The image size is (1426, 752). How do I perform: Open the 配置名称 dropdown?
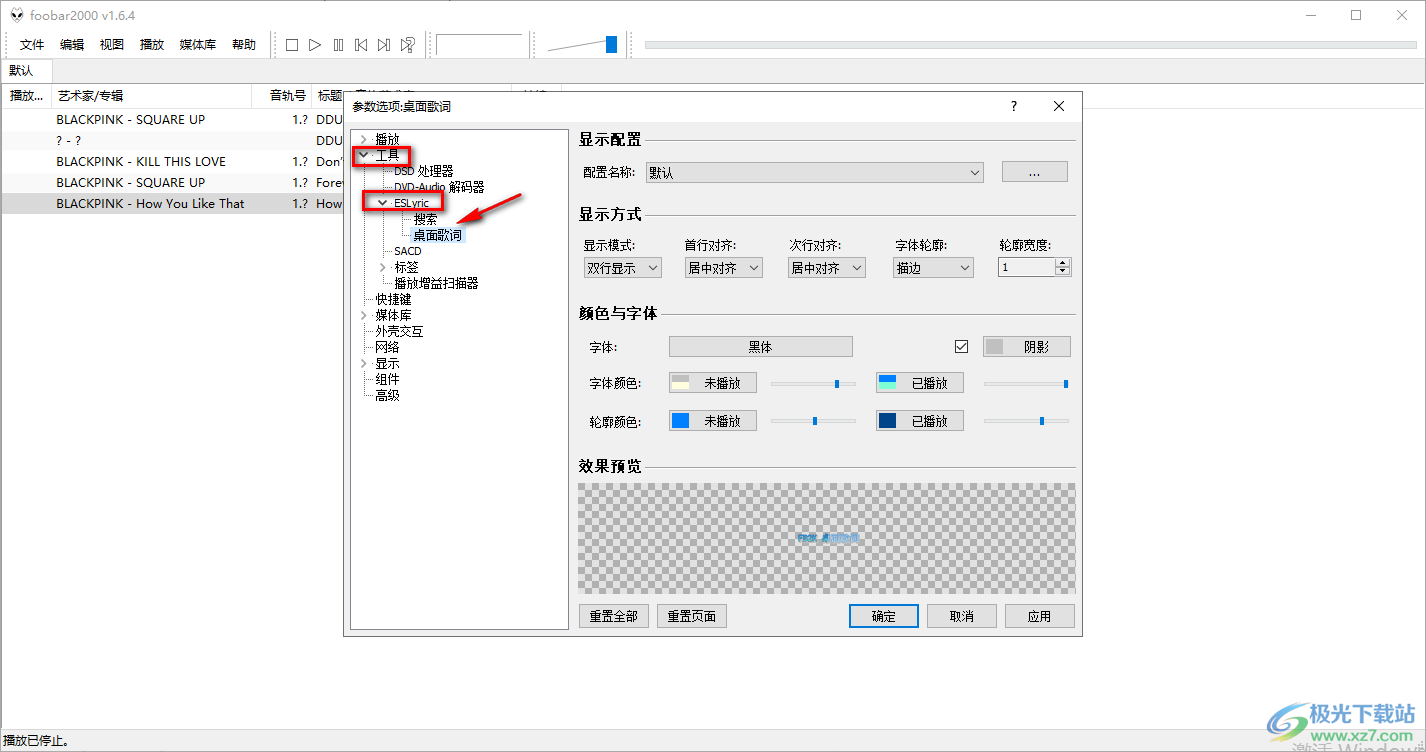(815, 172)
